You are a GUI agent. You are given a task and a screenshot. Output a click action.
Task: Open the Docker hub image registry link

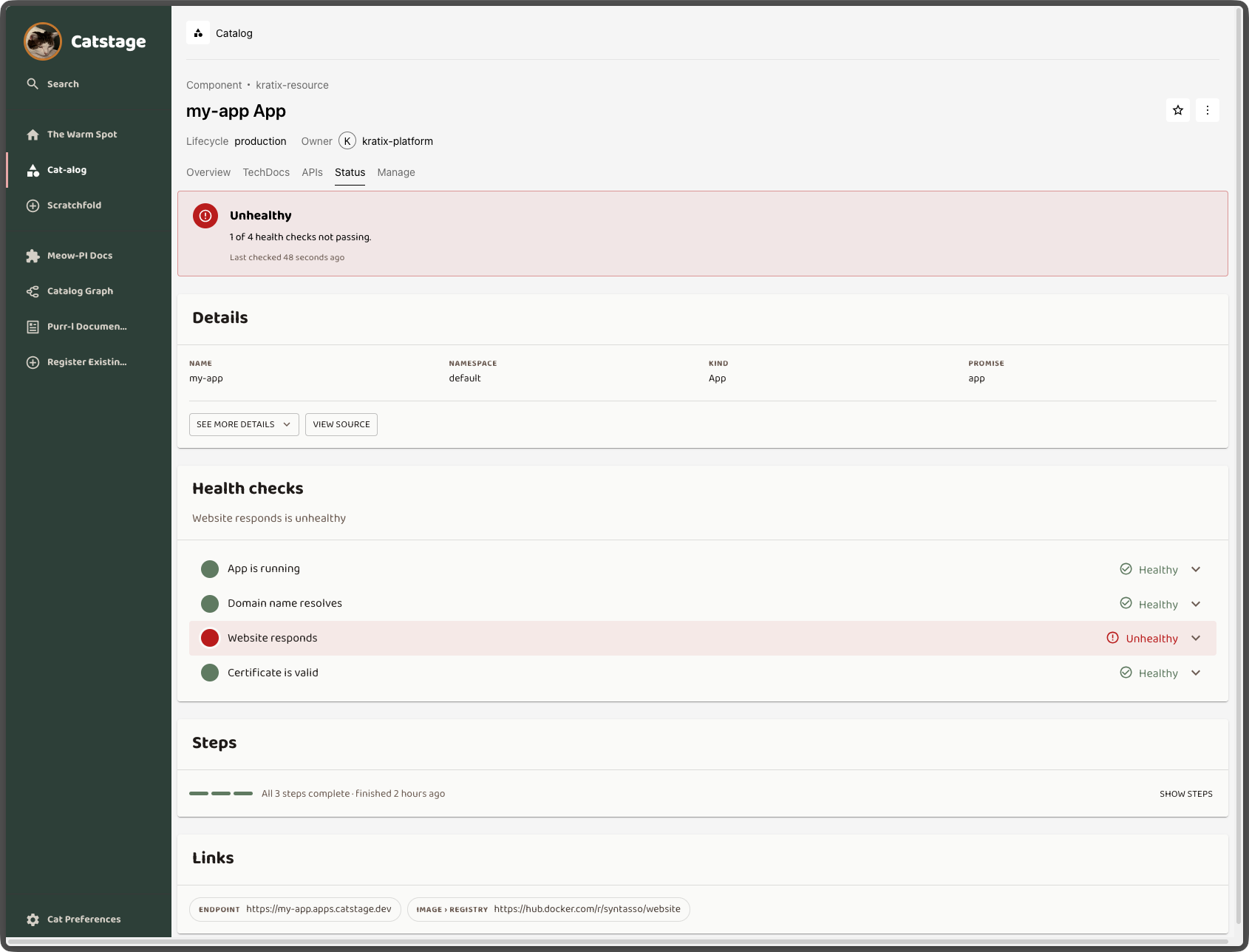(548, 909)
